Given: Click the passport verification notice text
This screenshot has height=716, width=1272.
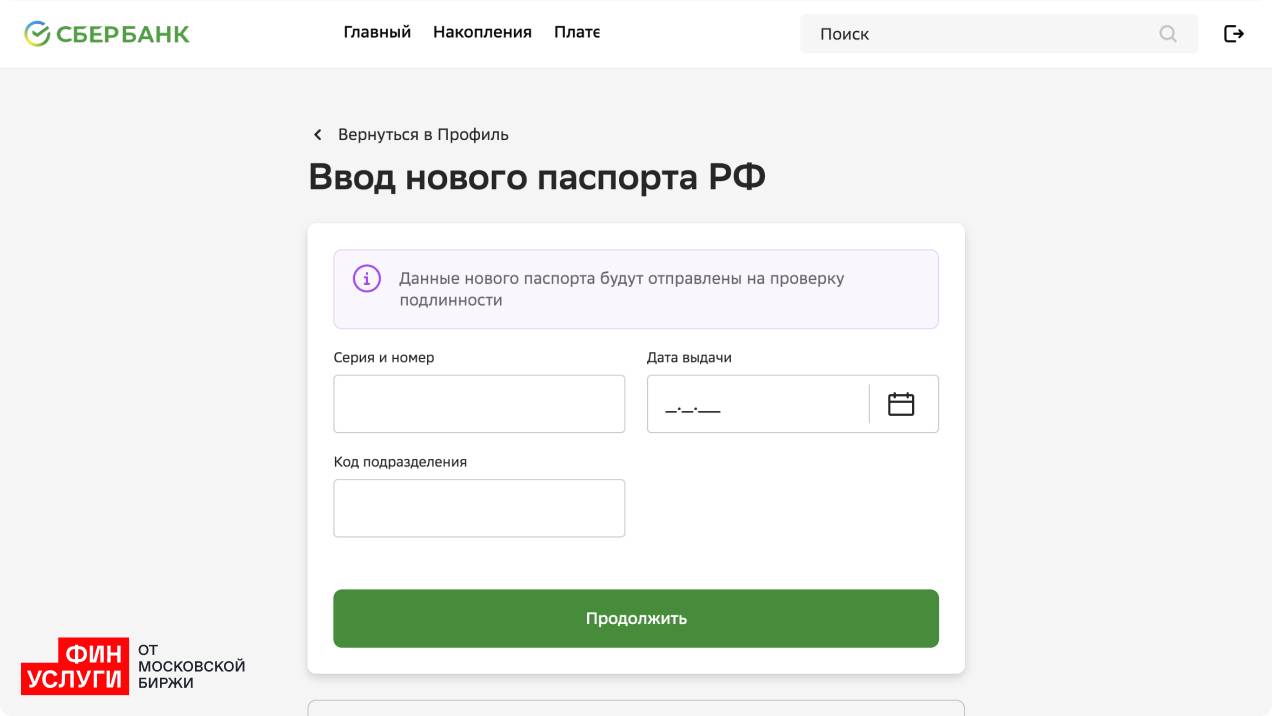Looking at the screenshot, I should pyautogui.click(x=621, y=289).
